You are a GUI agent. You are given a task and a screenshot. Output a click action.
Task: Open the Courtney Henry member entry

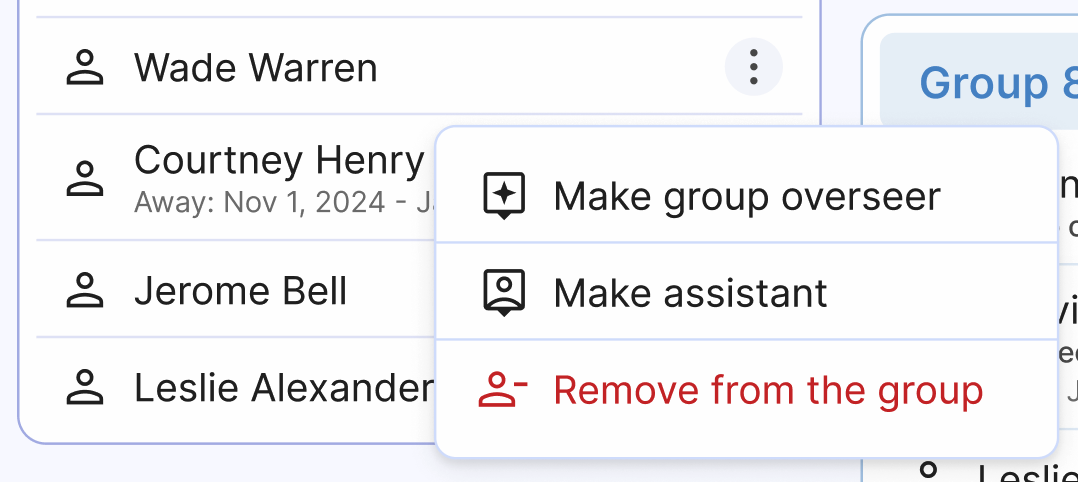[279, 161]
